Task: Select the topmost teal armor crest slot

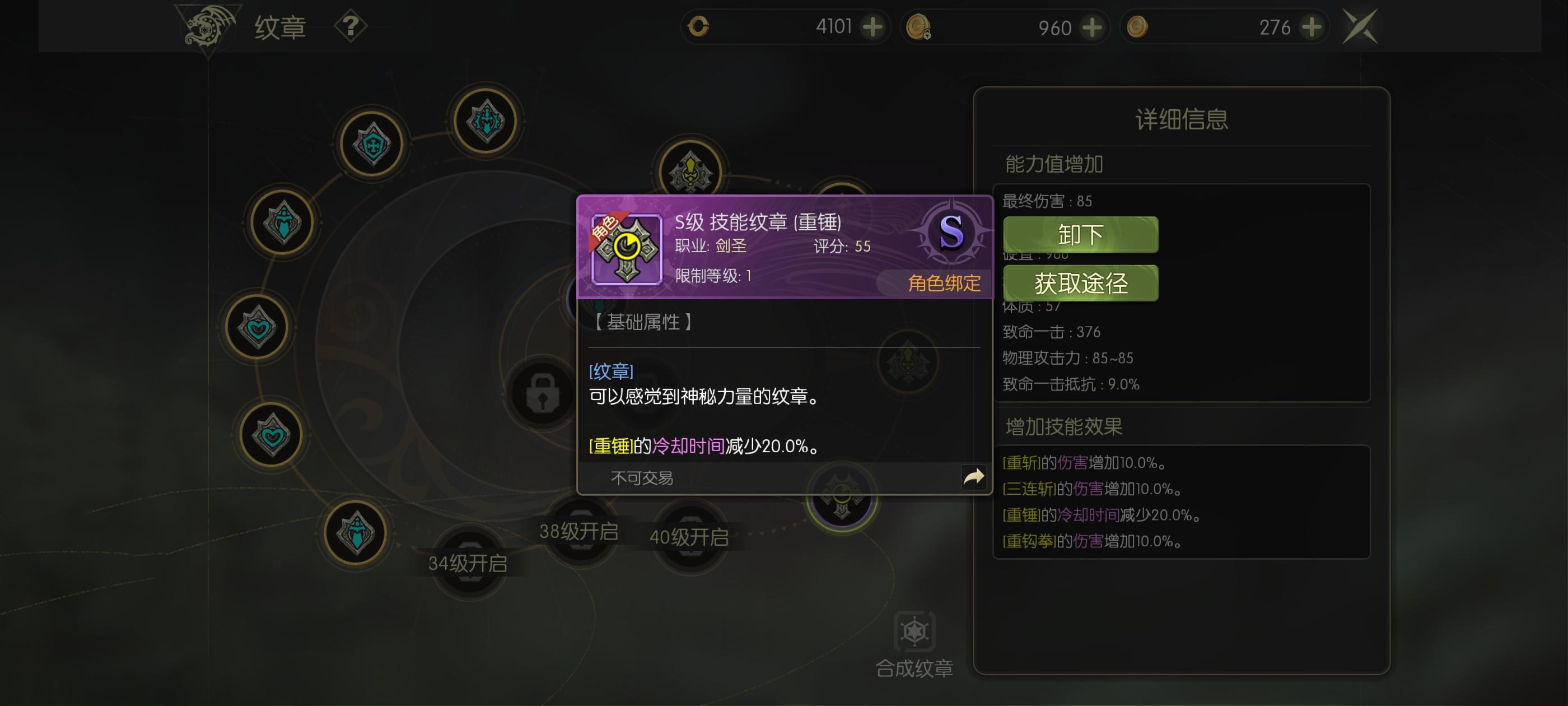Action: click(486, 120)
